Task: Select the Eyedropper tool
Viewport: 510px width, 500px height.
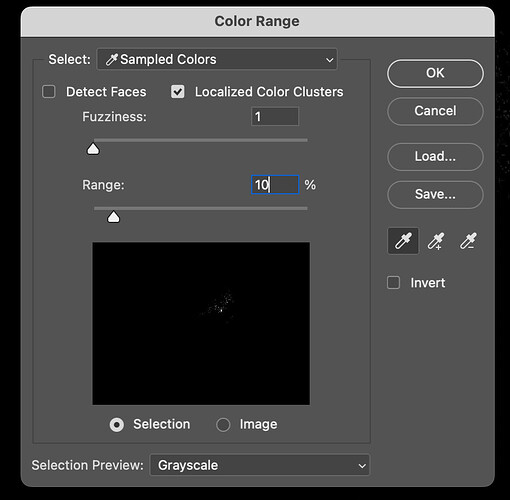Action: point(403,241)
